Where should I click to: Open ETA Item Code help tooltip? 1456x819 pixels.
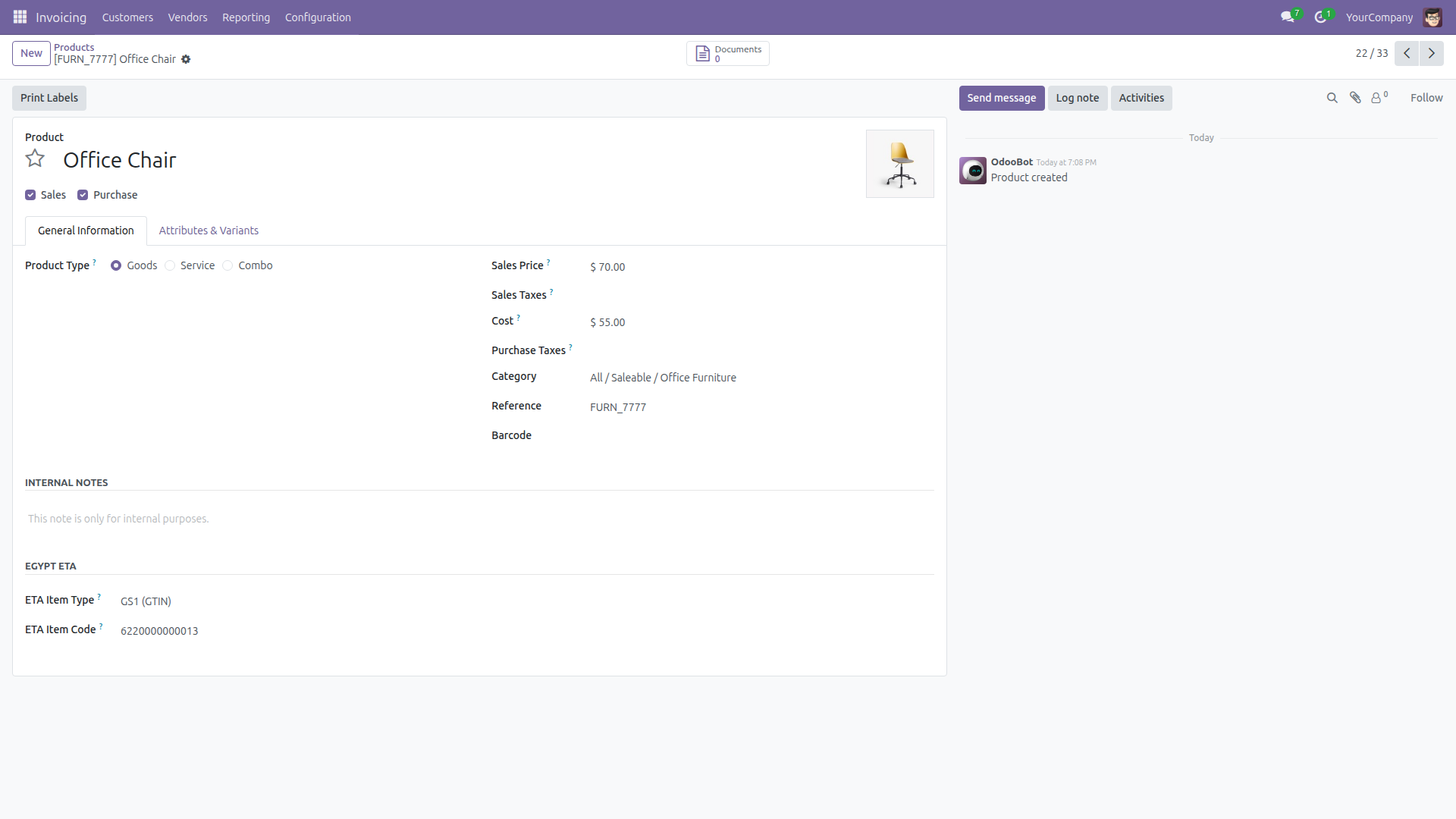[101, 626]
